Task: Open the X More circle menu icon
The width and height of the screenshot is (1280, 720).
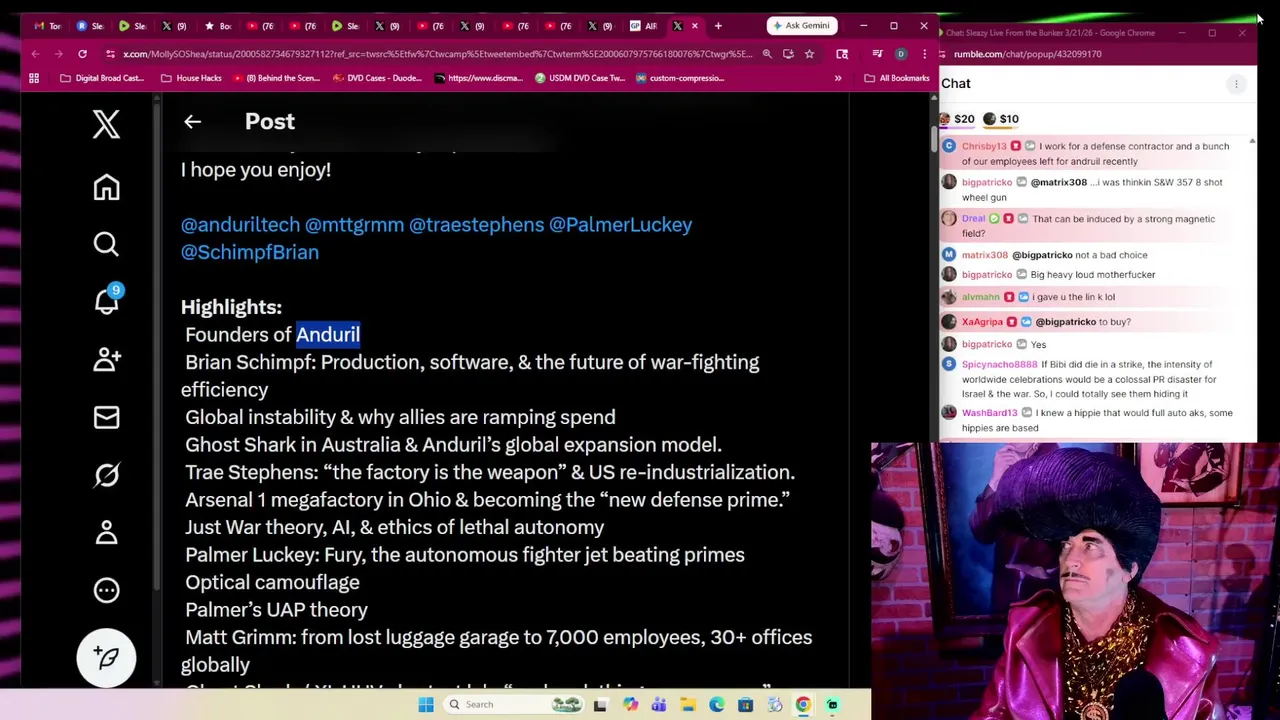Action: point(106,590)
